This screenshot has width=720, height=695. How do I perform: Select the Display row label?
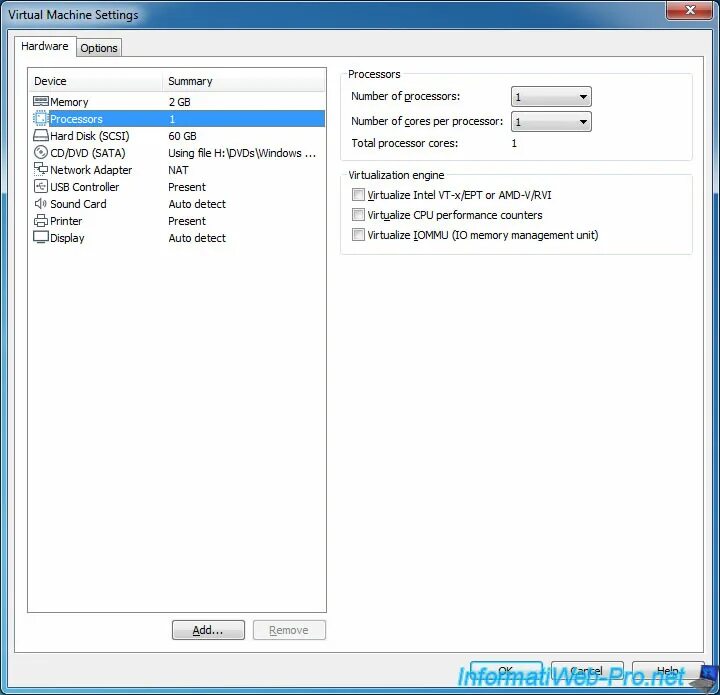[67, 238]
